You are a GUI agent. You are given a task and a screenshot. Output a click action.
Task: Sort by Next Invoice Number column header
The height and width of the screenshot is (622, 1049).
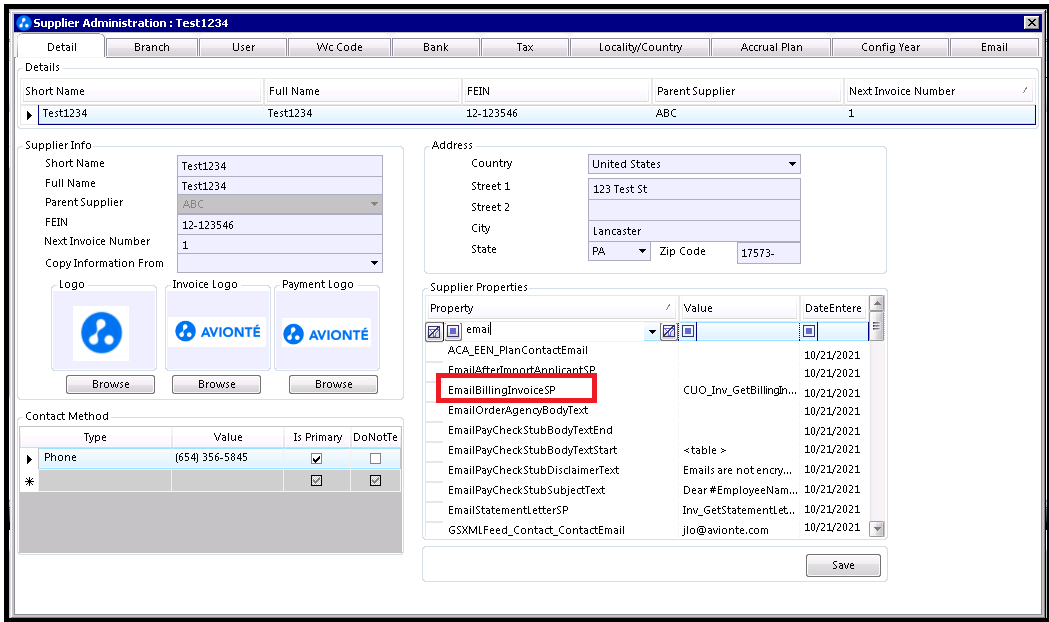click(x=939, y=91)
